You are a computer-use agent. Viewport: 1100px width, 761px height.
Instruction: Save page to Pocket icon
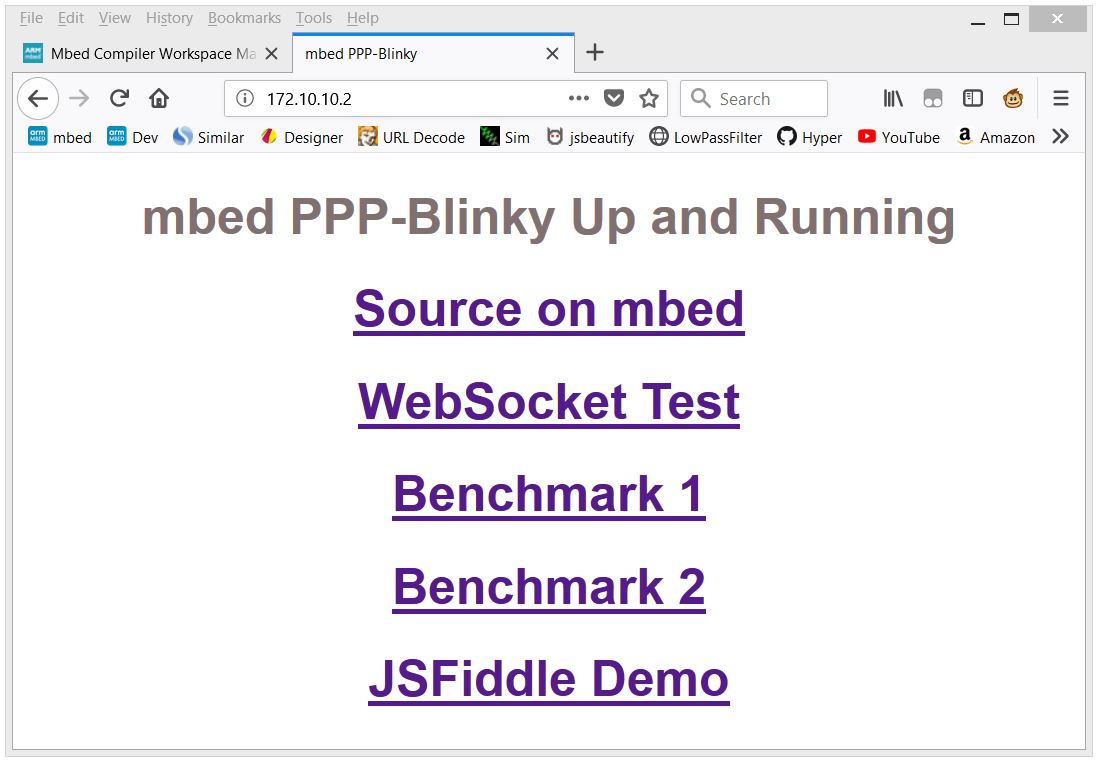(x=614, y=98)
